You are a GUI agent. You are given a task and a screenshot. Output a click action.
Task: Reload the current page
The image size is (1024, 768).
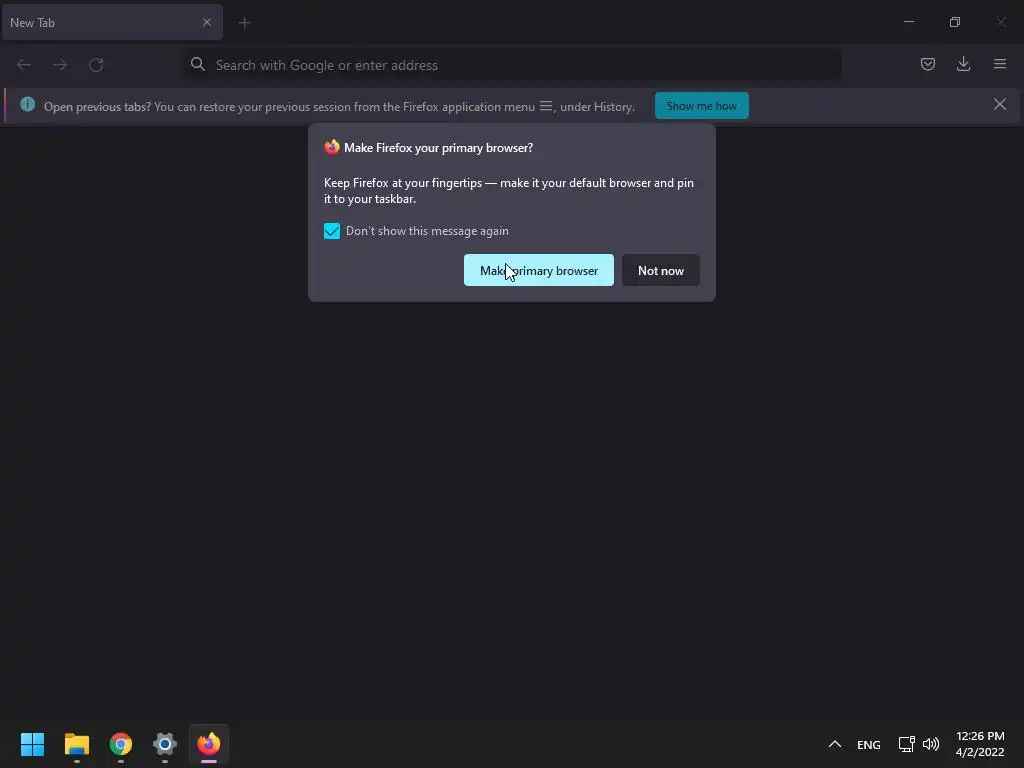coord(96,65)
